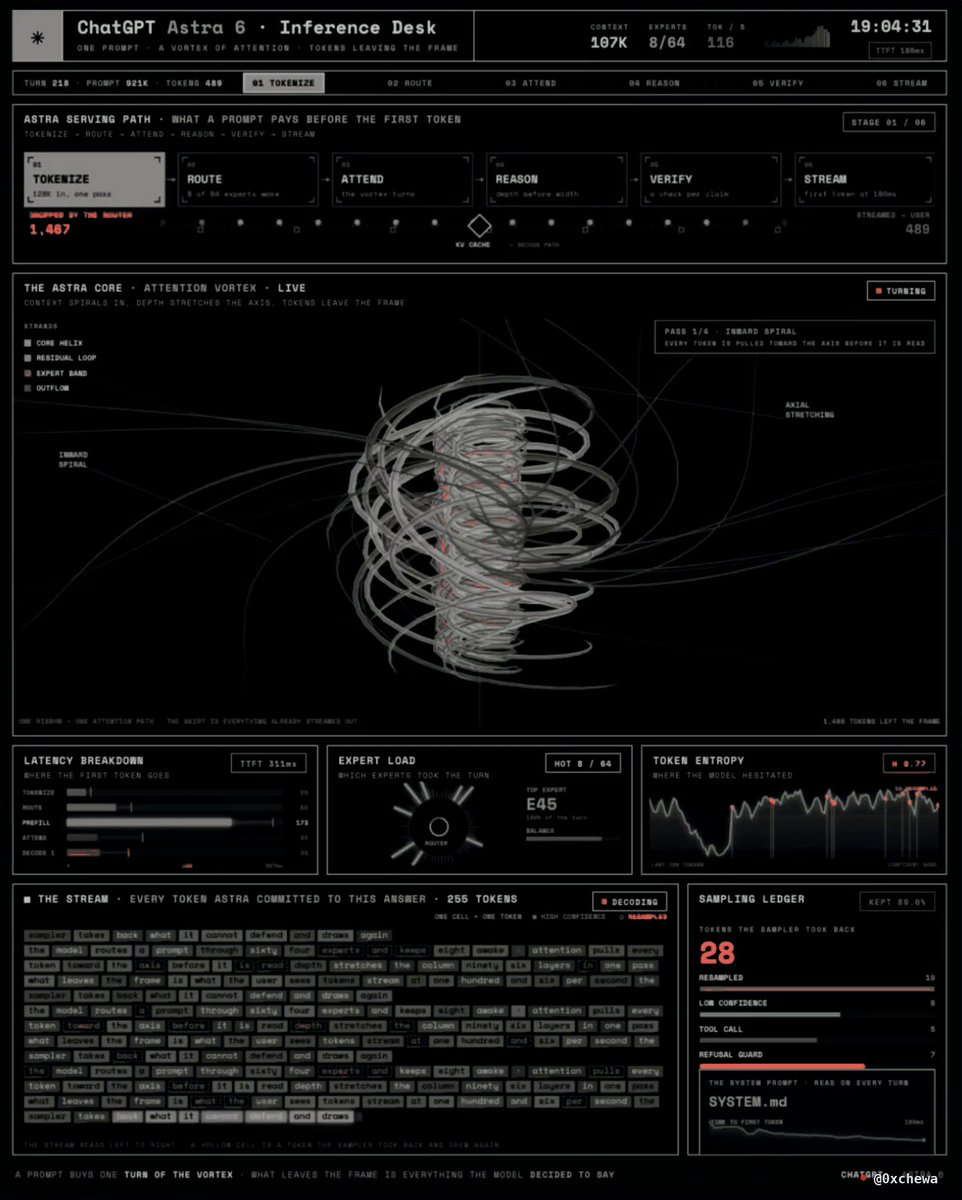Go to the 04 REASON tab

[654, 83]
